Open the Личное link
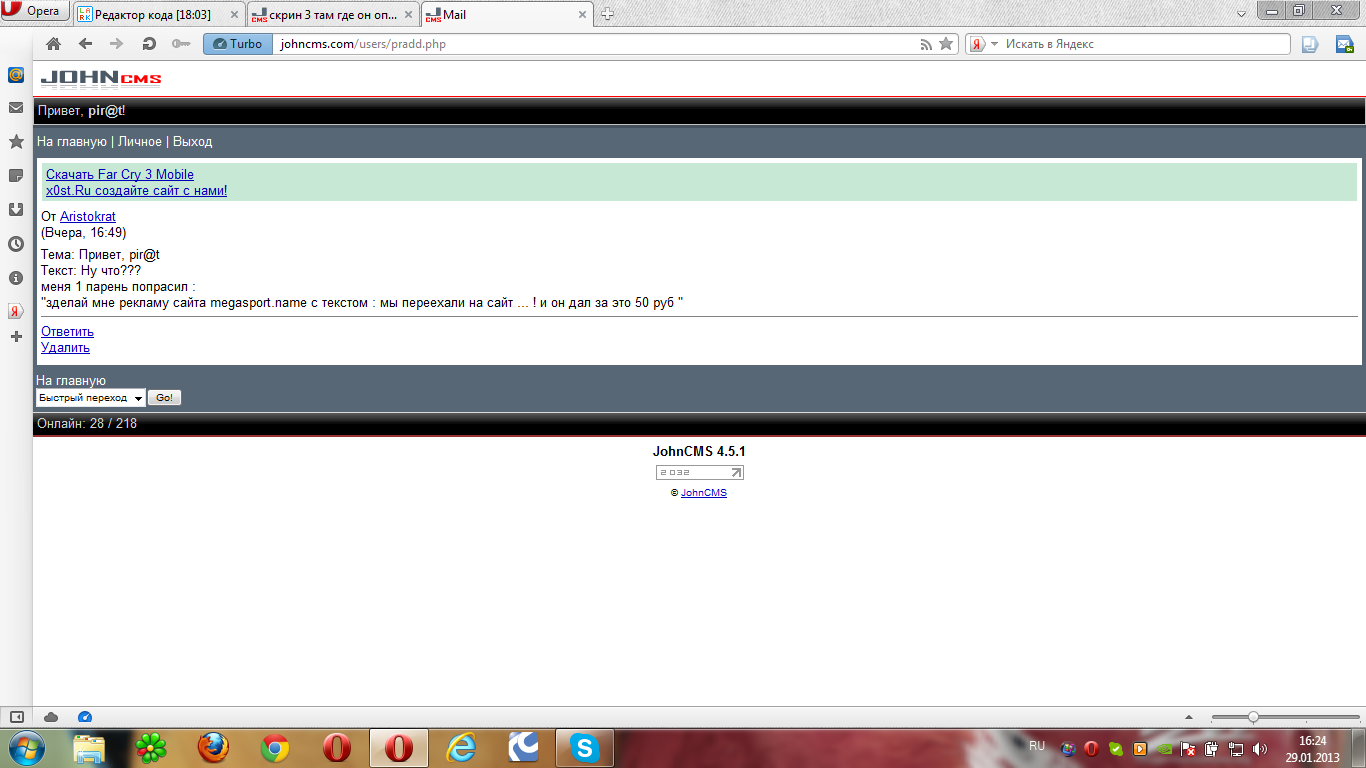The height and width of the screenshot is (768, 1366). tap(140, 142)
